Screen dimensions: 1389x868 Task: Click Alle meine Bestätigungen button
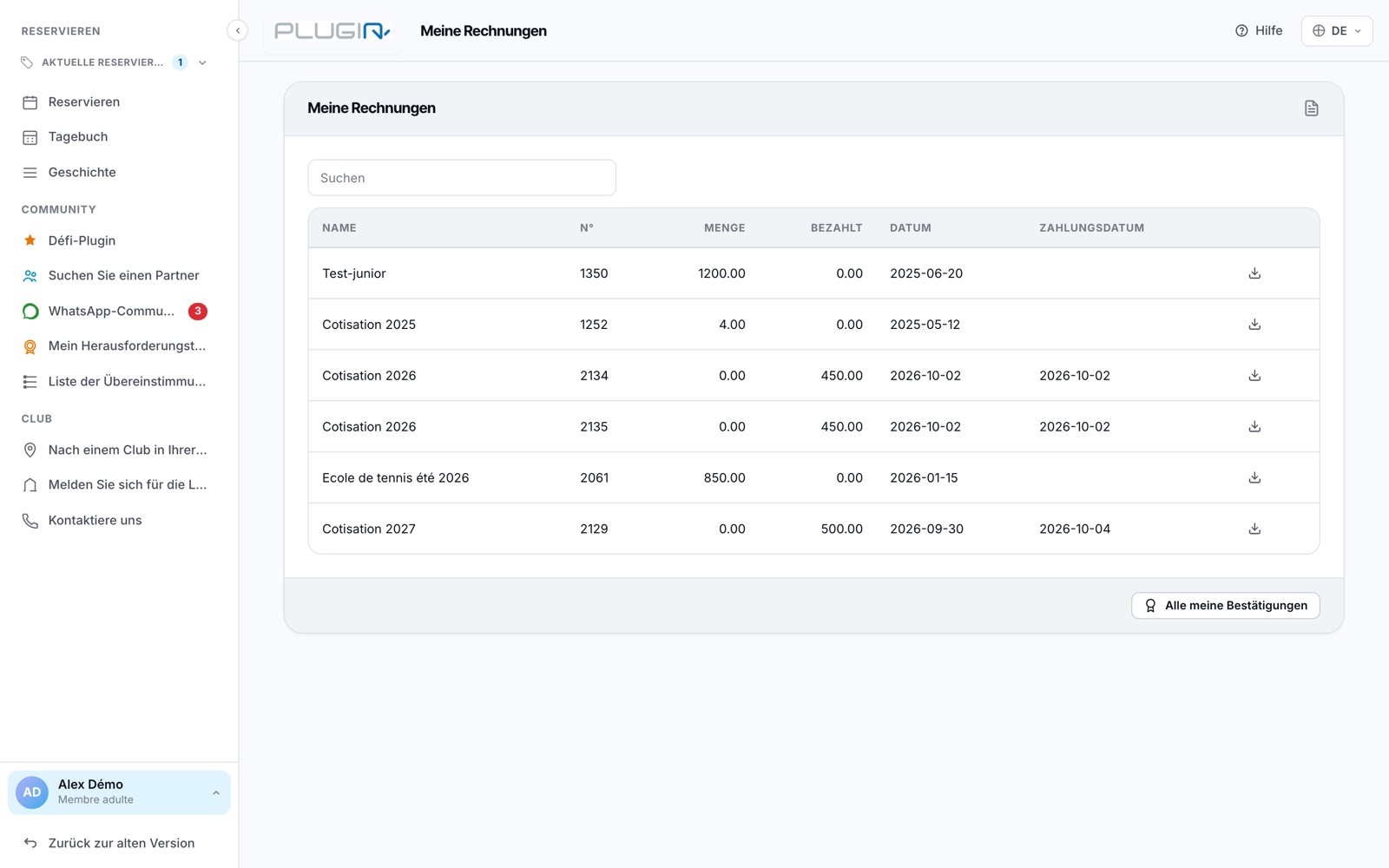click(1225, 606)
